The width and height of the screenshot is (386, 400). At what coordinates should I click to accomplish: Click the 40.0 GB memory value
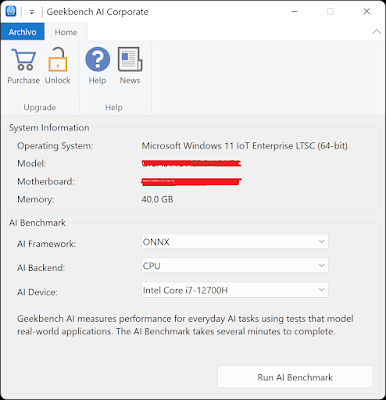157,199
